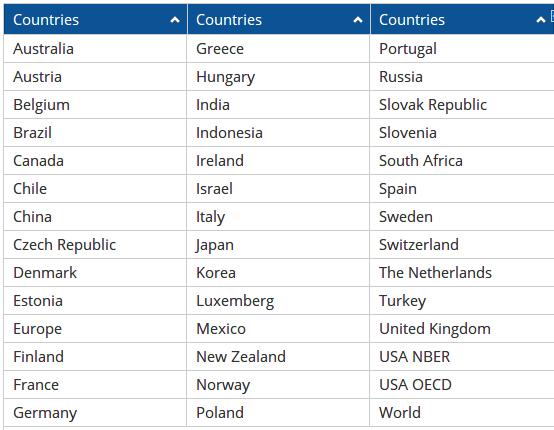Select USA OECD from the list
This screenshot has height=430, width=554.
[x=415, y=385]
